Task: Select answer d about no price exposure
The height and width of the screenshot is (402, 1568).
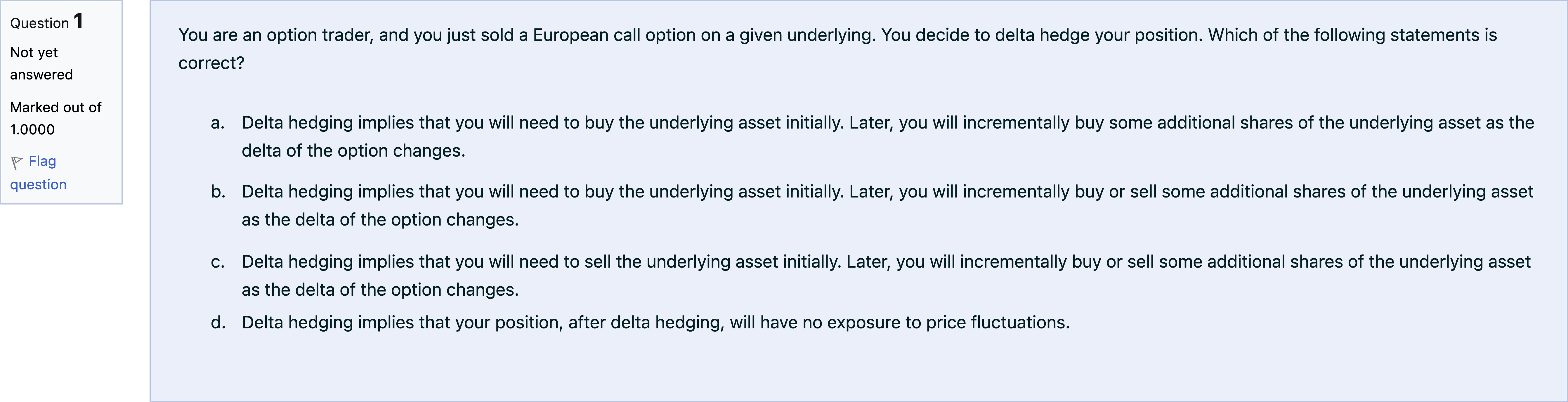Action: [x=655, y=323]
